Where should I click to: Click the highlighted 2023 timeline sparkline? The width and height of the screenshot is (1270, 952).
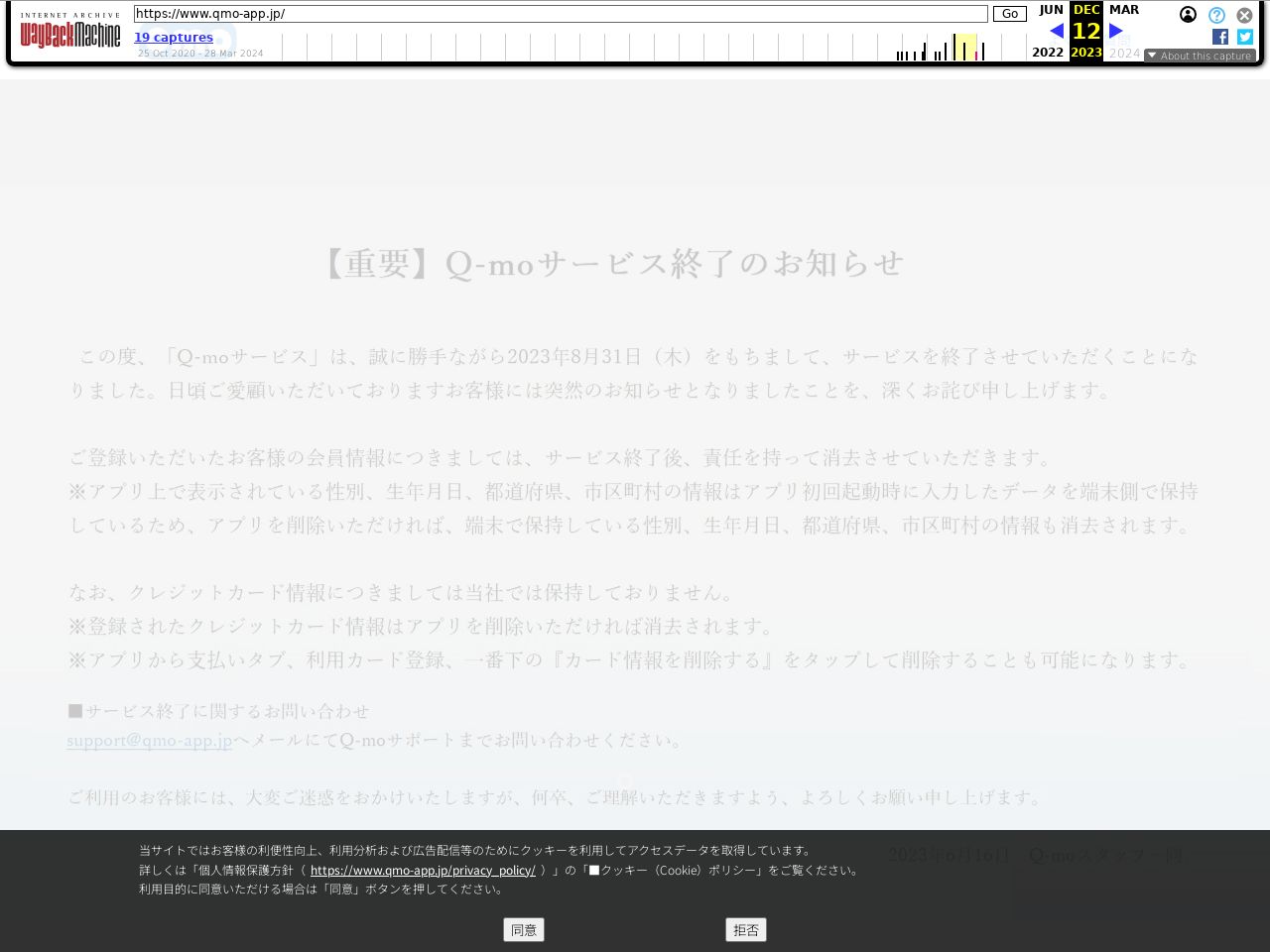click(965, 47)
